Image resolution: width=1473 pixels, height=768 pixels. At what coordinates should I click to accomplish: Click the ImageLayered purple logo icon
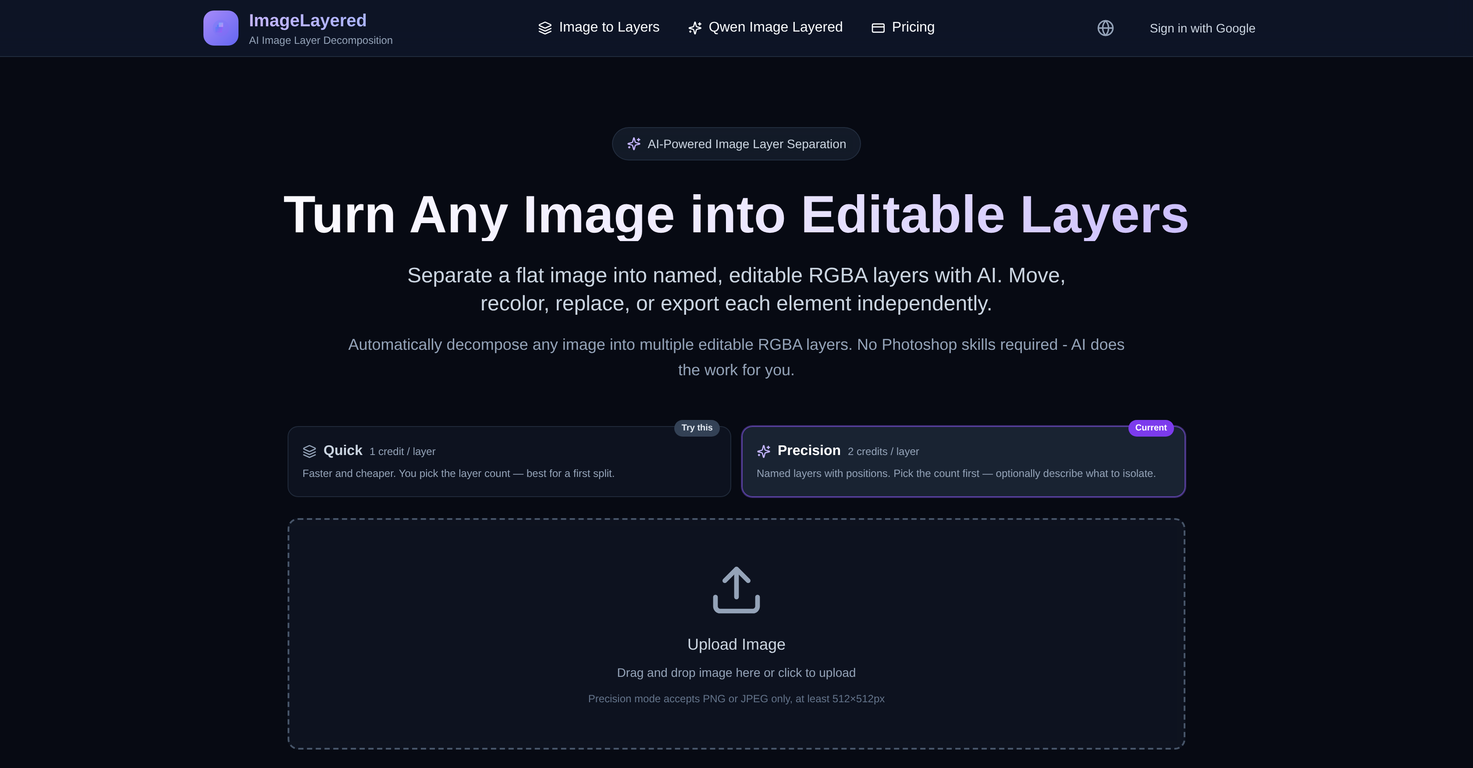point(221,28)
